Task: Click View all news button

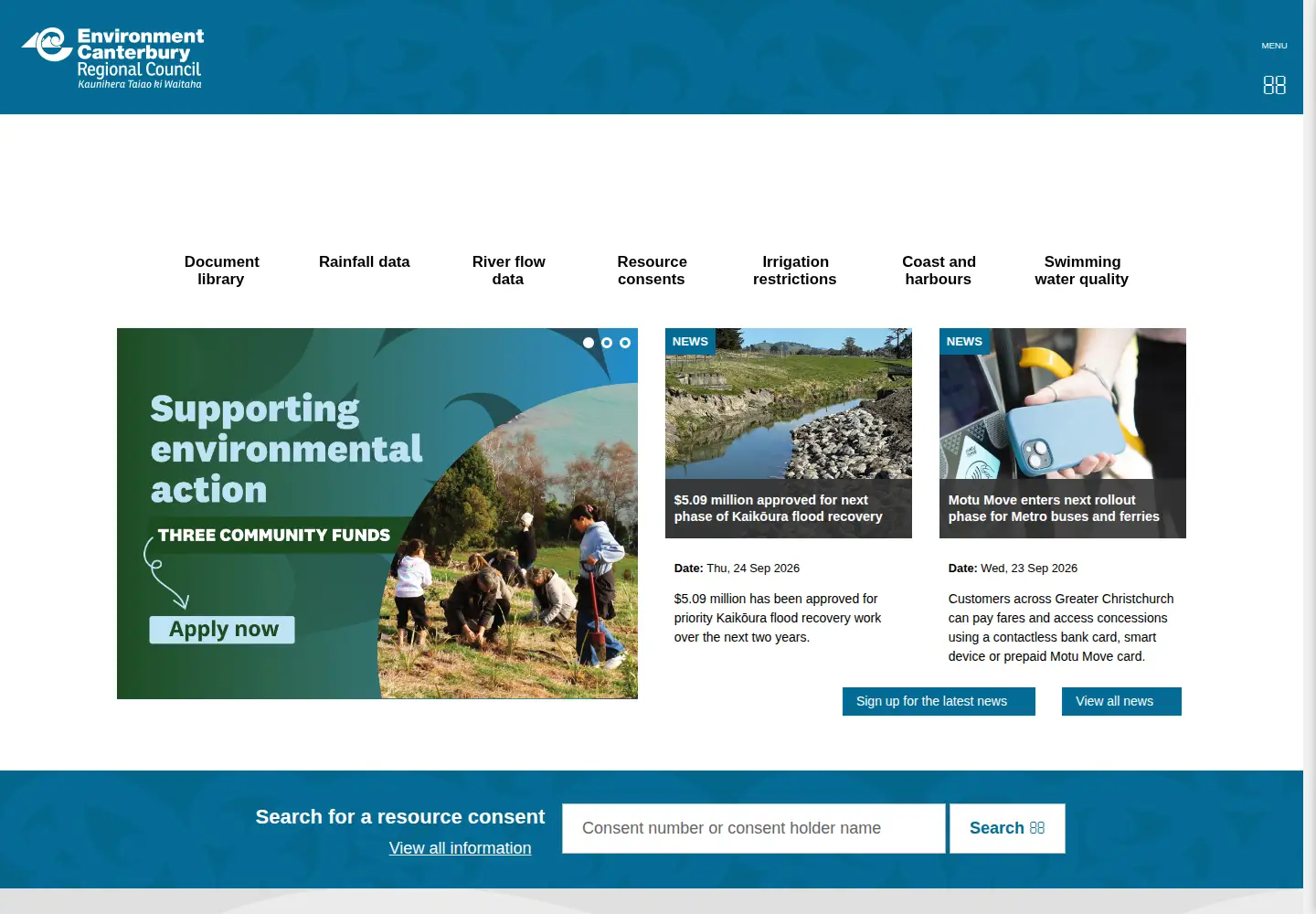Action: pos(1121,701)
